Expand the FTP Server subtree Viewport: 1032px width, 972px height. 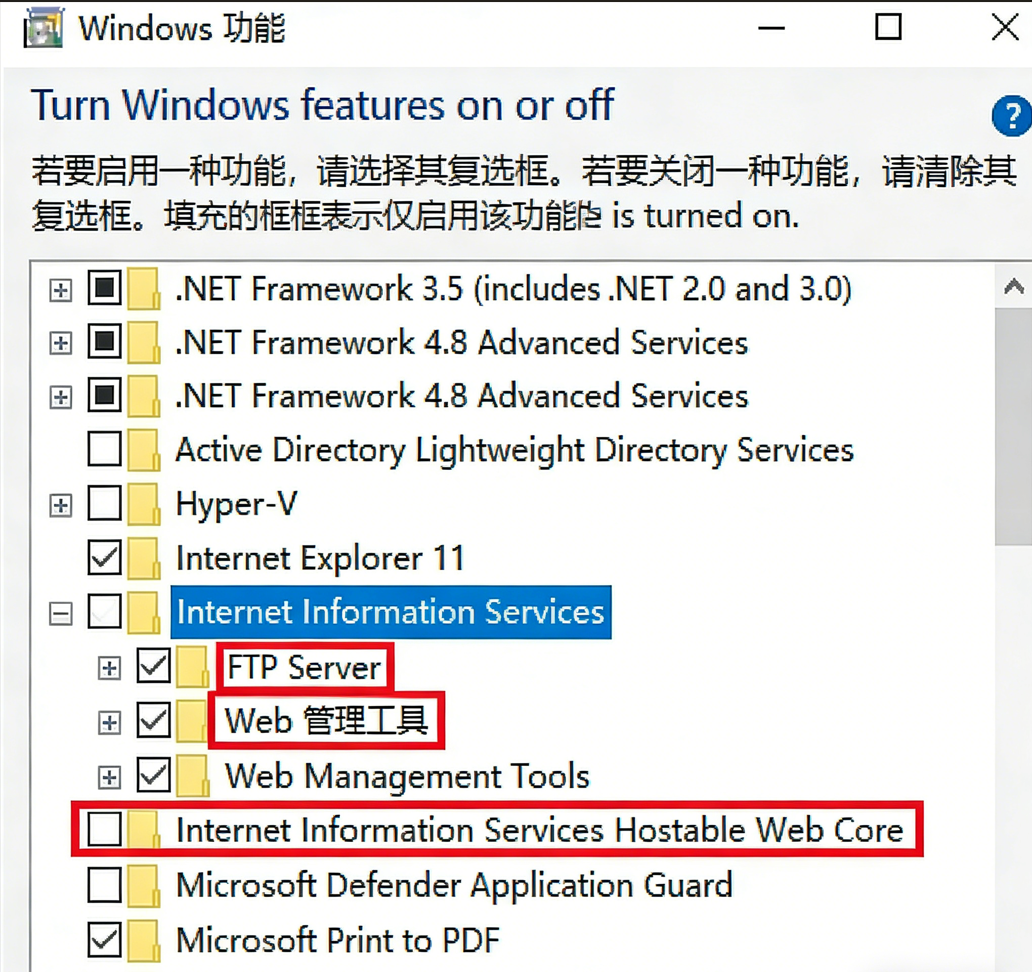[x=109, y=667]
